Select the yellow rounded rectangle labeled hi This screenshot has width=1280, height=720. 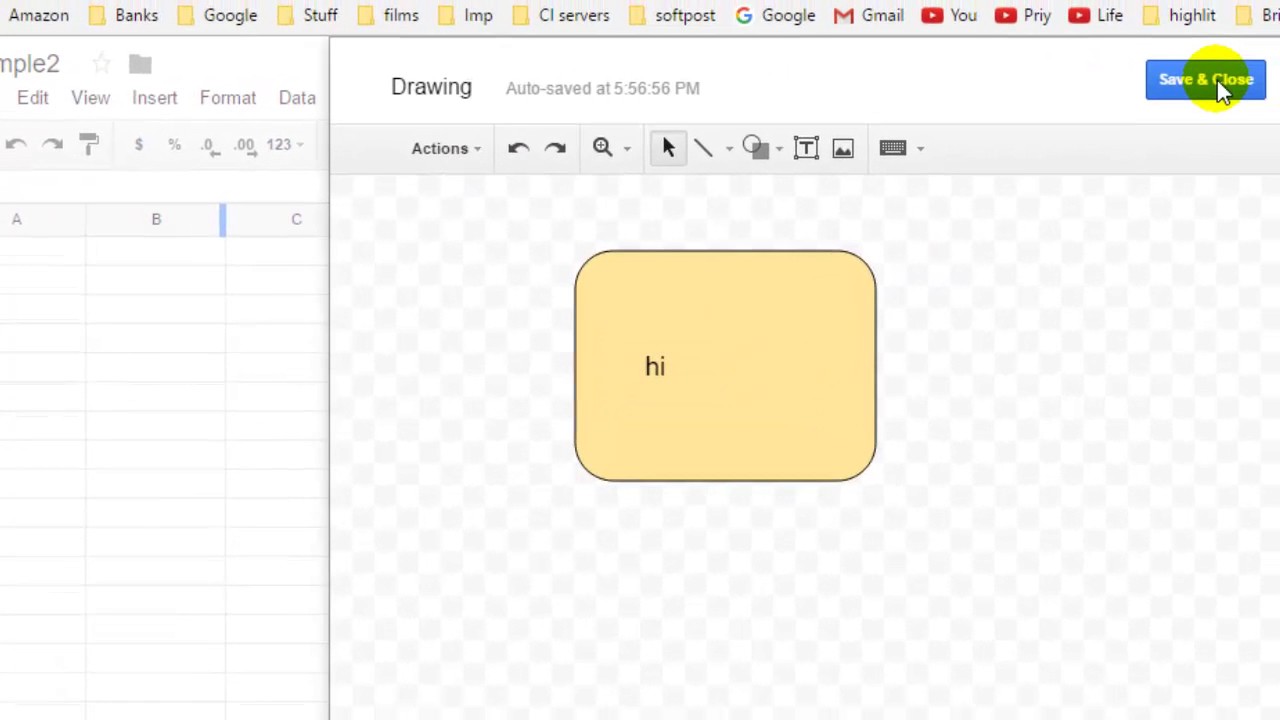724,365
